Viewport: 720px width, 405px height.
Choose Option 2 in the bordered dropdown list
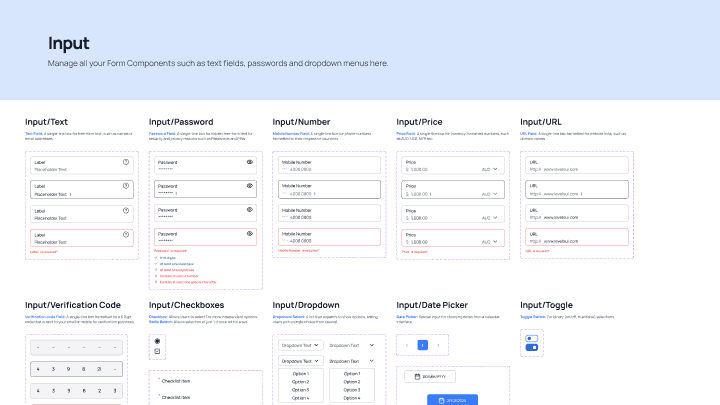[301, 382]
